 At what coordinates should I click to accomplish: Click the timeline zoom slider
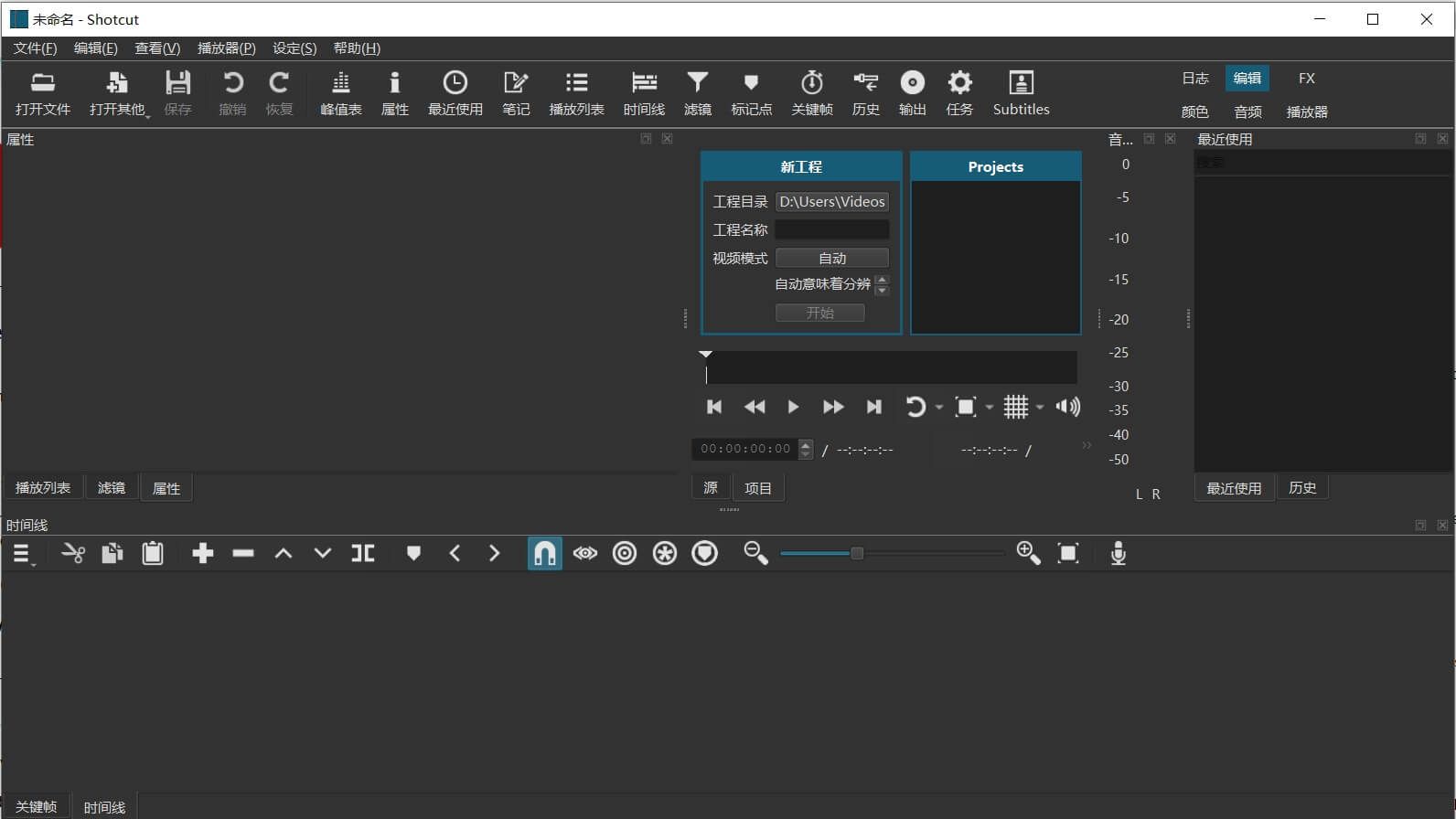pyautogui.click(x=892, y=553)
